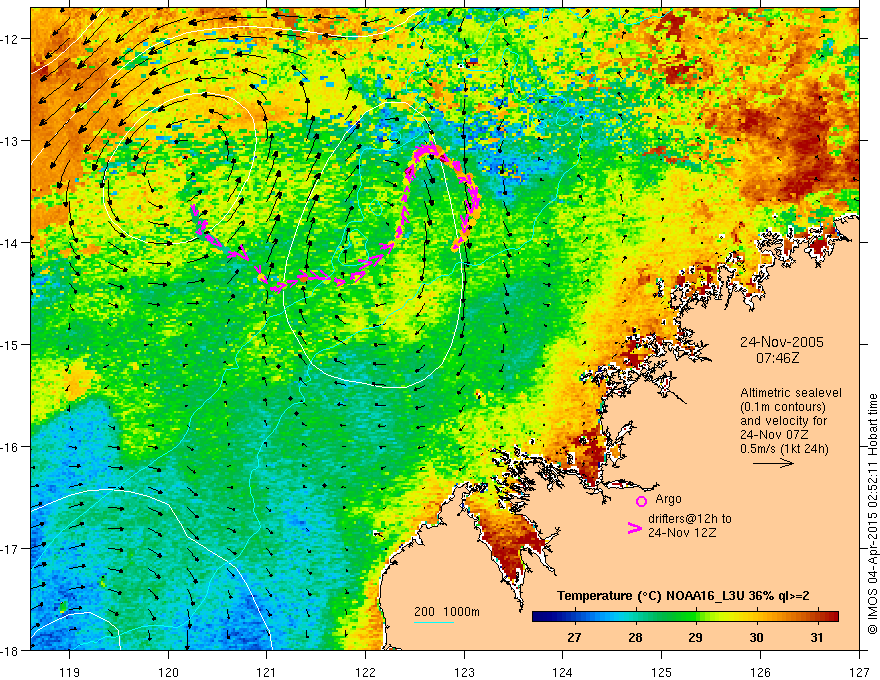
Task: Click the latitude axis label -14
Action: 10,243
